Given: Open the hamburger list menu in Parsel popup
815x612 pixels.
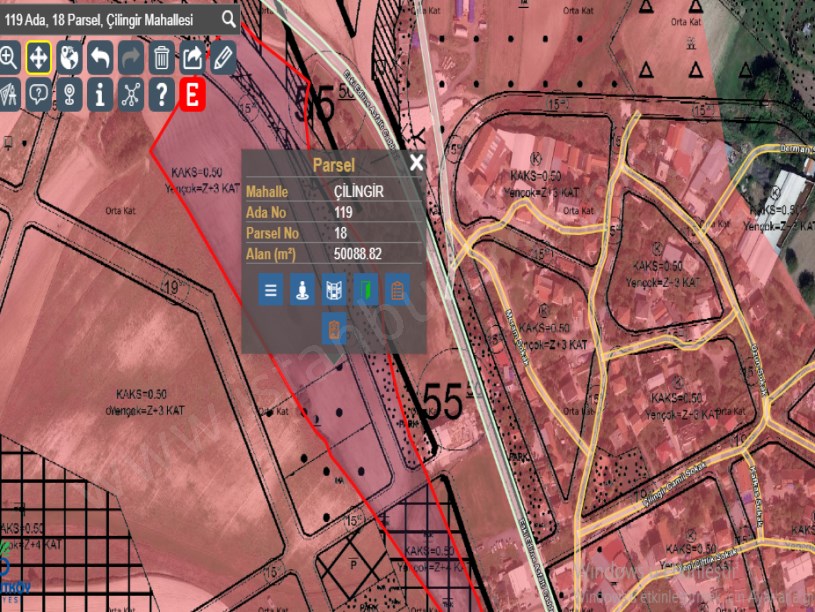Looking at the screenshot, I should click(x=270, y=290).
